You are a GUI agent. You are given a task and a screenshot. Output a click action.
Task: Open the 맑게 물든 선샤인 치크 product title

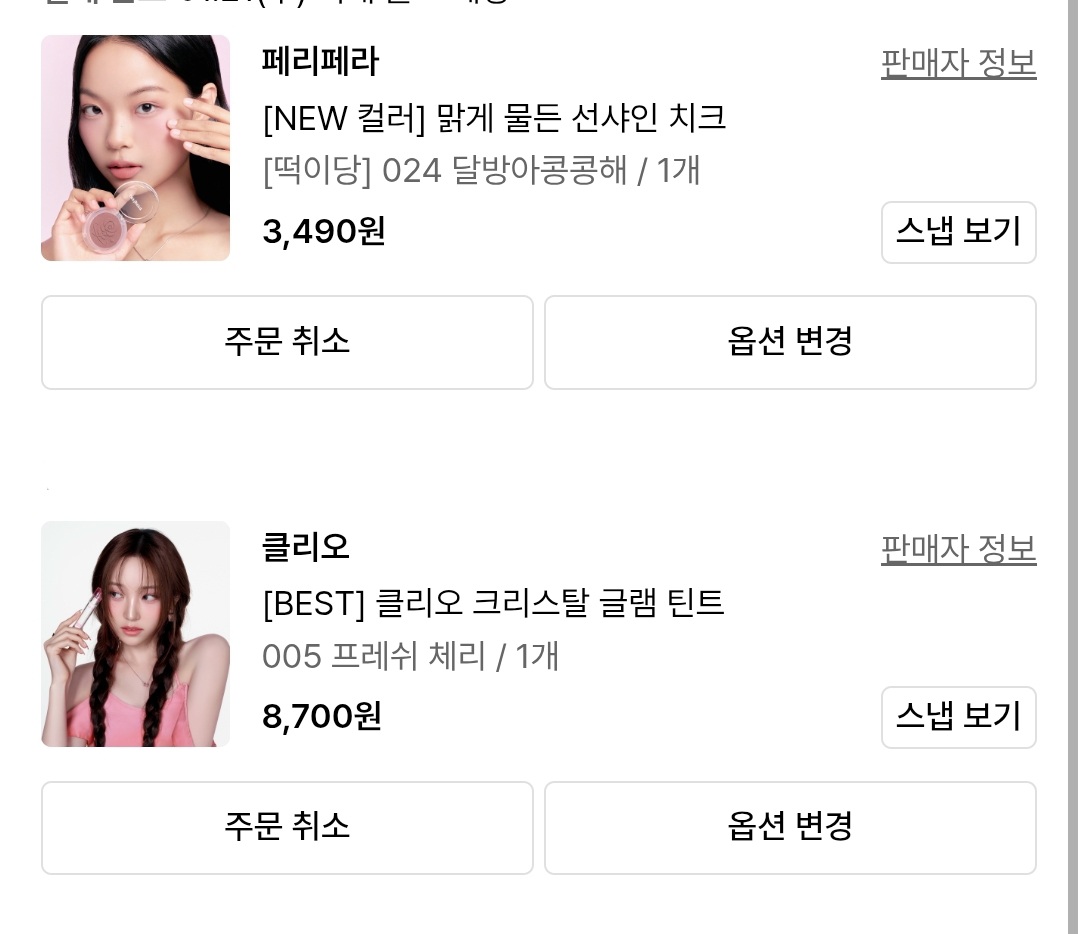(494, 118)
